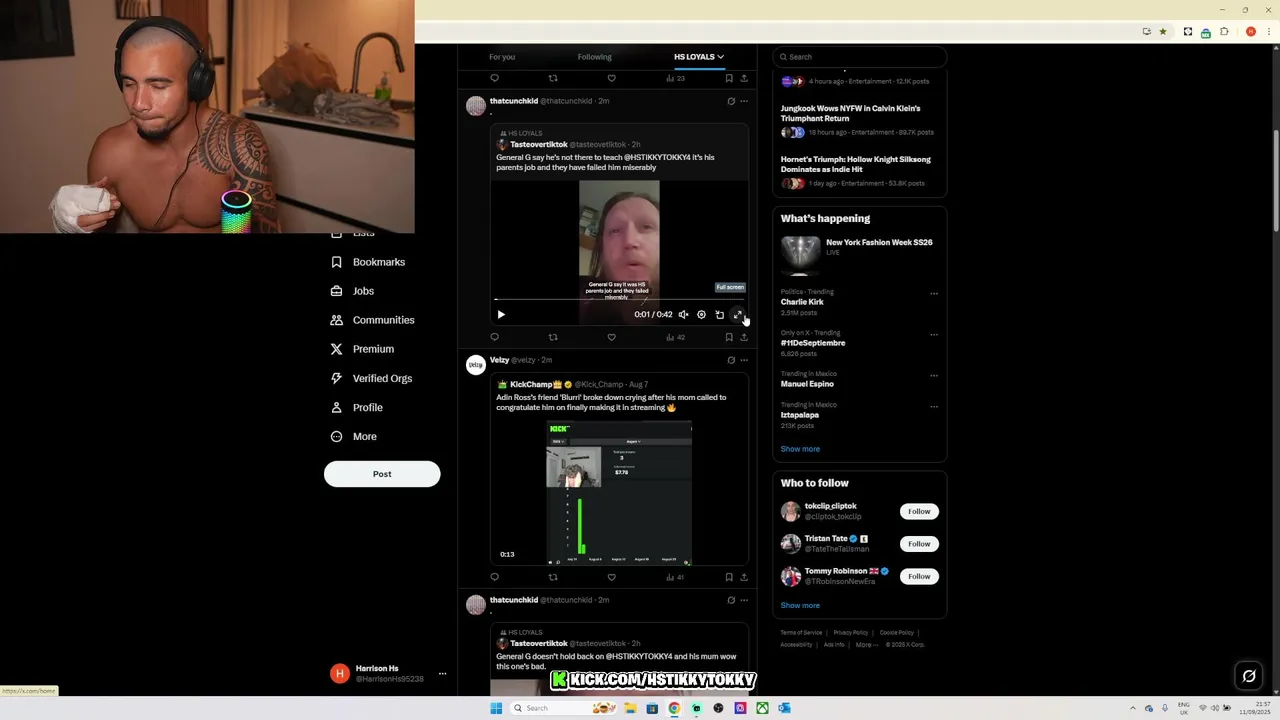
Task: Bookmark Velzy's post
Action: (729, 577)
